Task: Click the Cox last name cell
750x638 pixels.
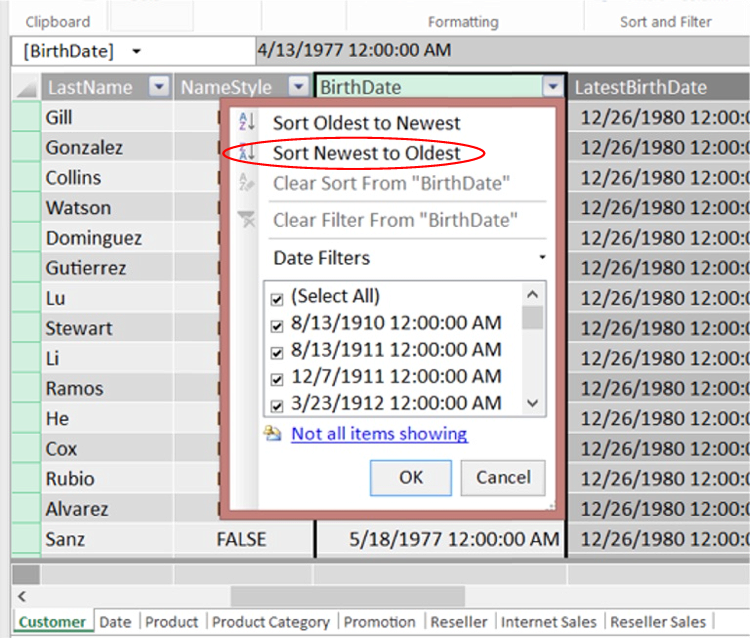Action: (x=107, y=449)
